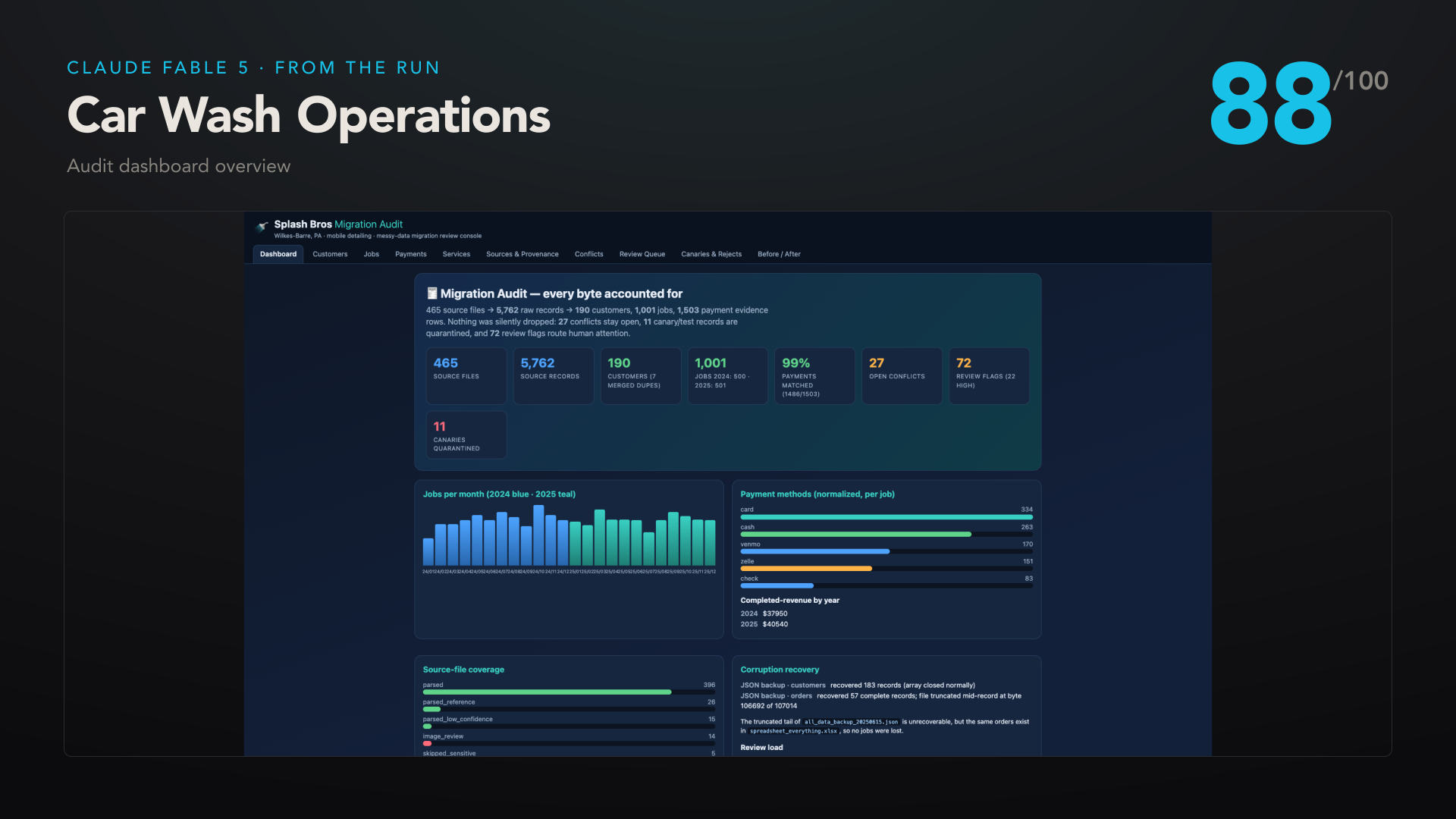The image size is (1456, 819).
Task: Click the parsed coverage green bar
Action: [x=547, y=692]
